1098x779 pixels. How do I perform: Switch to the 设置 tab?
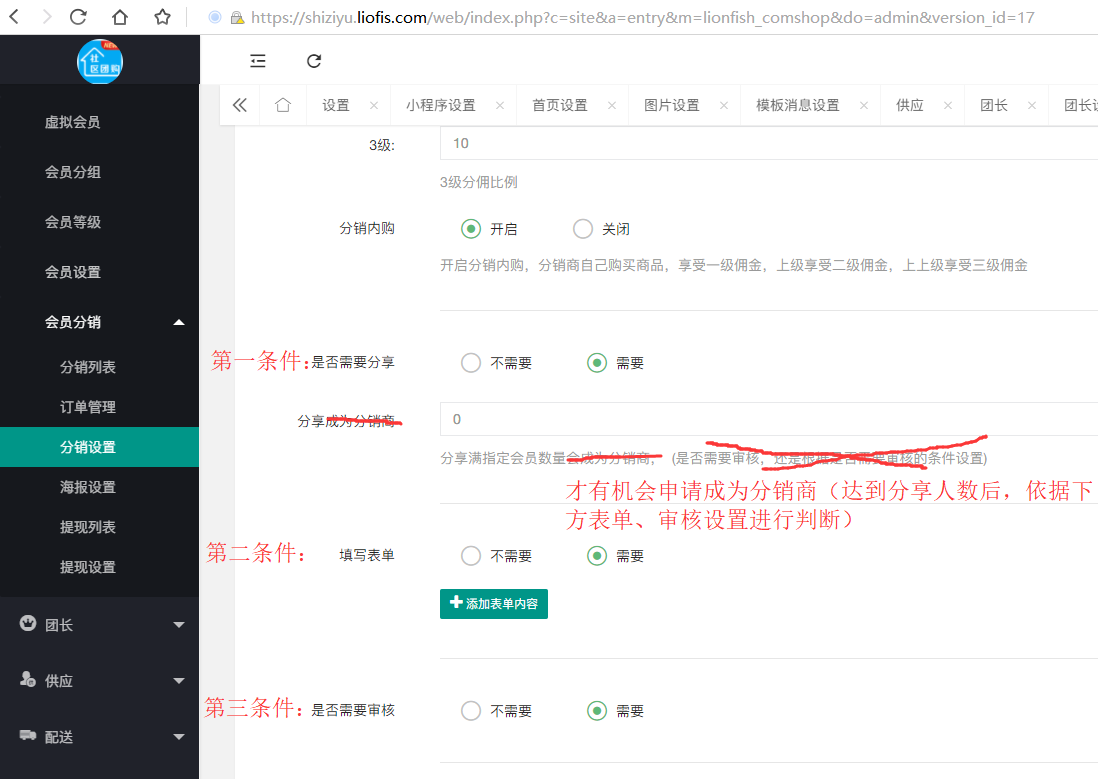335,105
